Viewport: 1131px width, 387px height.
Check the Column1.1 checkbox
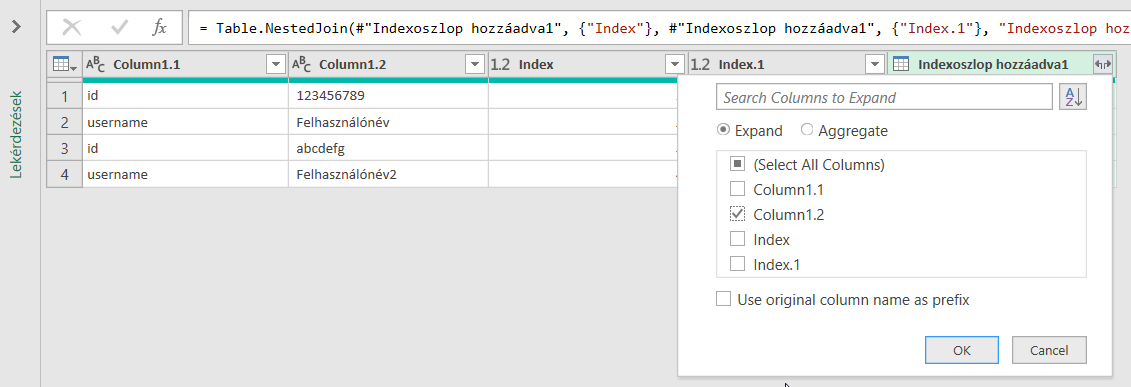737,190
